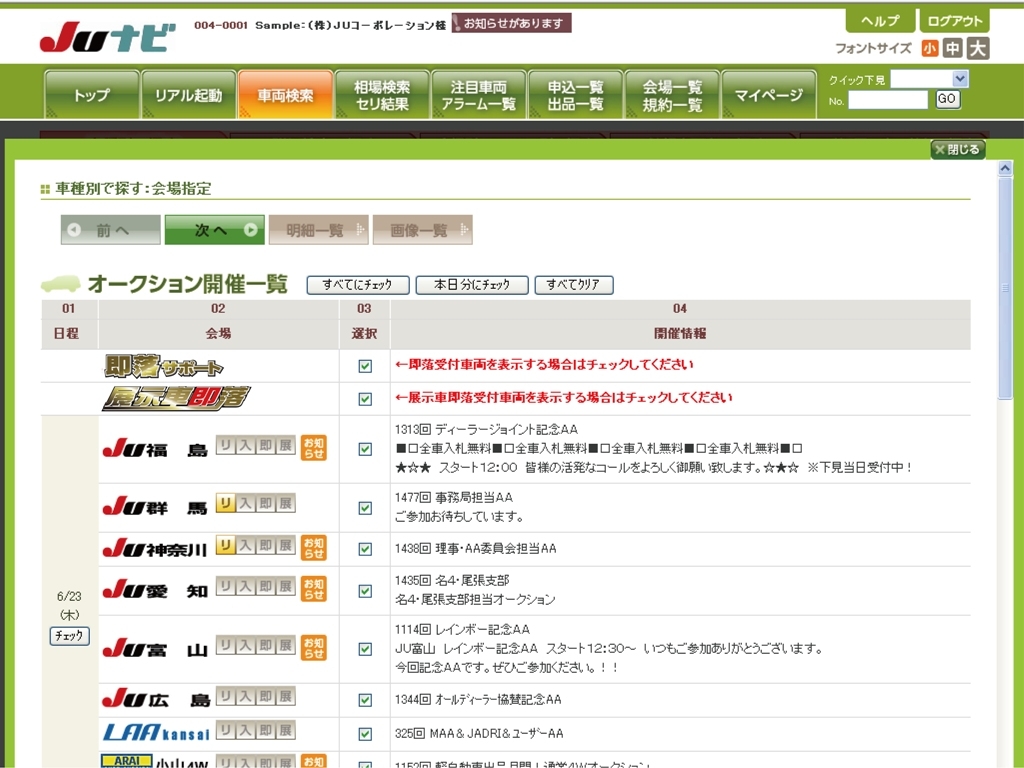The image size is (1024, 768).
Task: Click the 明細一覧 button
Action: [x=319, y=230]
